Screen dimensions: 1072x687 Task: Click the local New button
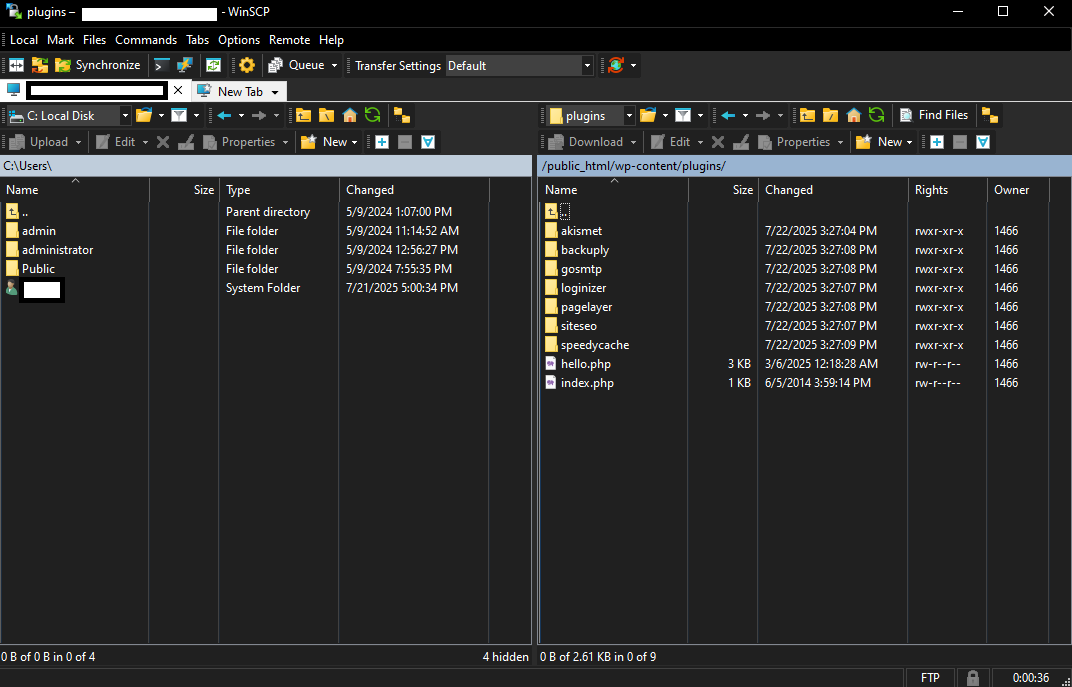click(329, 142)
